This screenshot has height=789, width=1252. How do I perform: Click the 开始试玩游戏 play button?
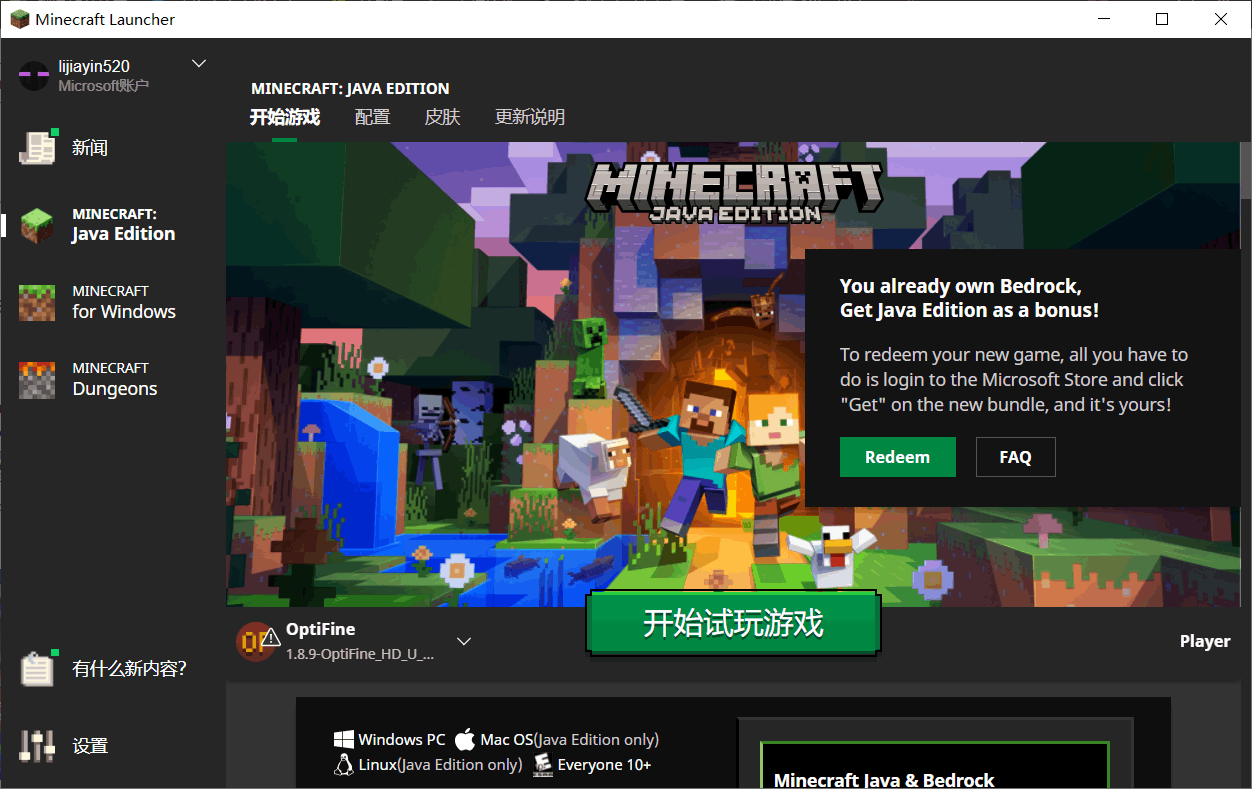[733, 624]
